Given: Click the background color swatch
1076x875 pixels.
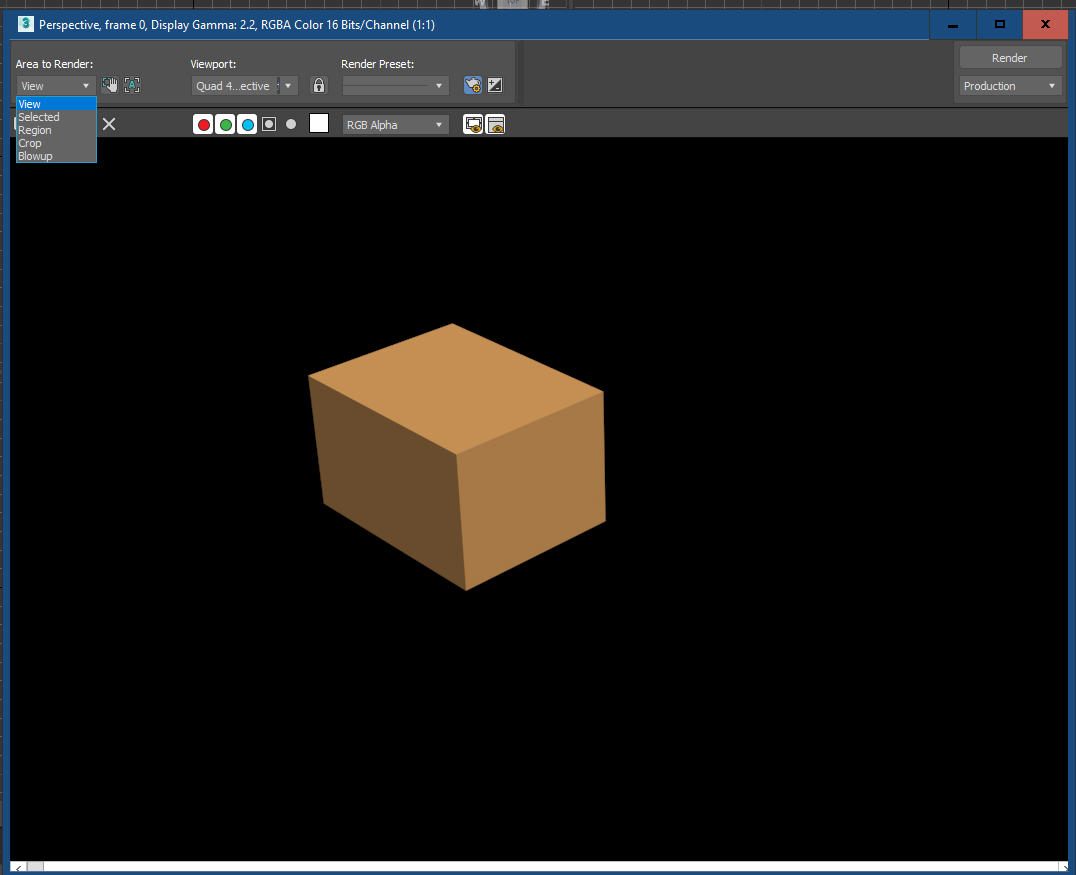Looking at the screenshot, I should click(318, 124).
